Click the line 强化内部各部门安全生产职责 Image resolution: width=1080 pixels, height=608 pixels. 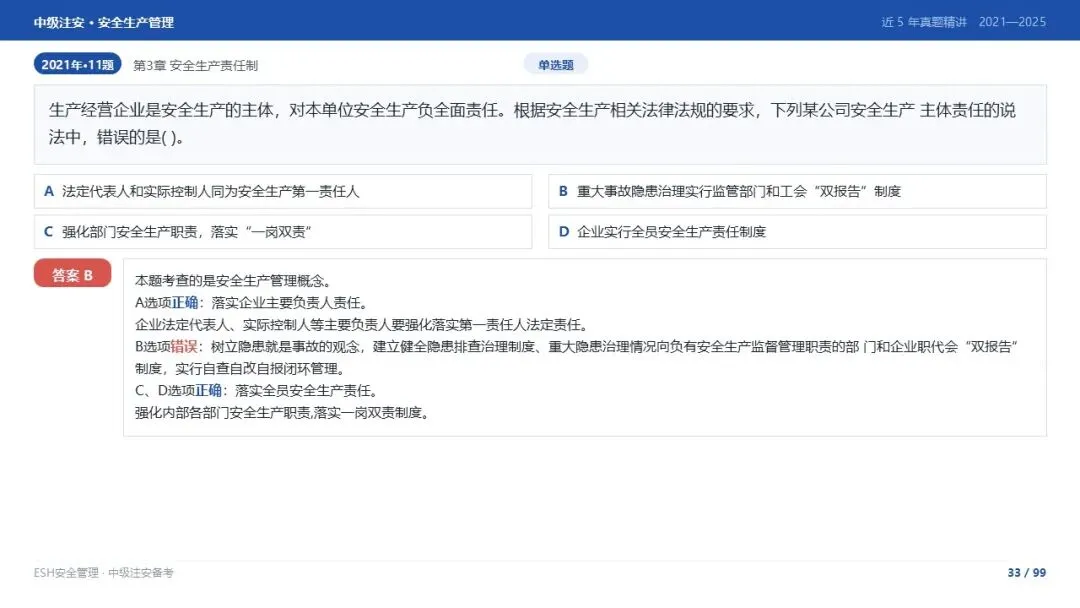point(283,412)
